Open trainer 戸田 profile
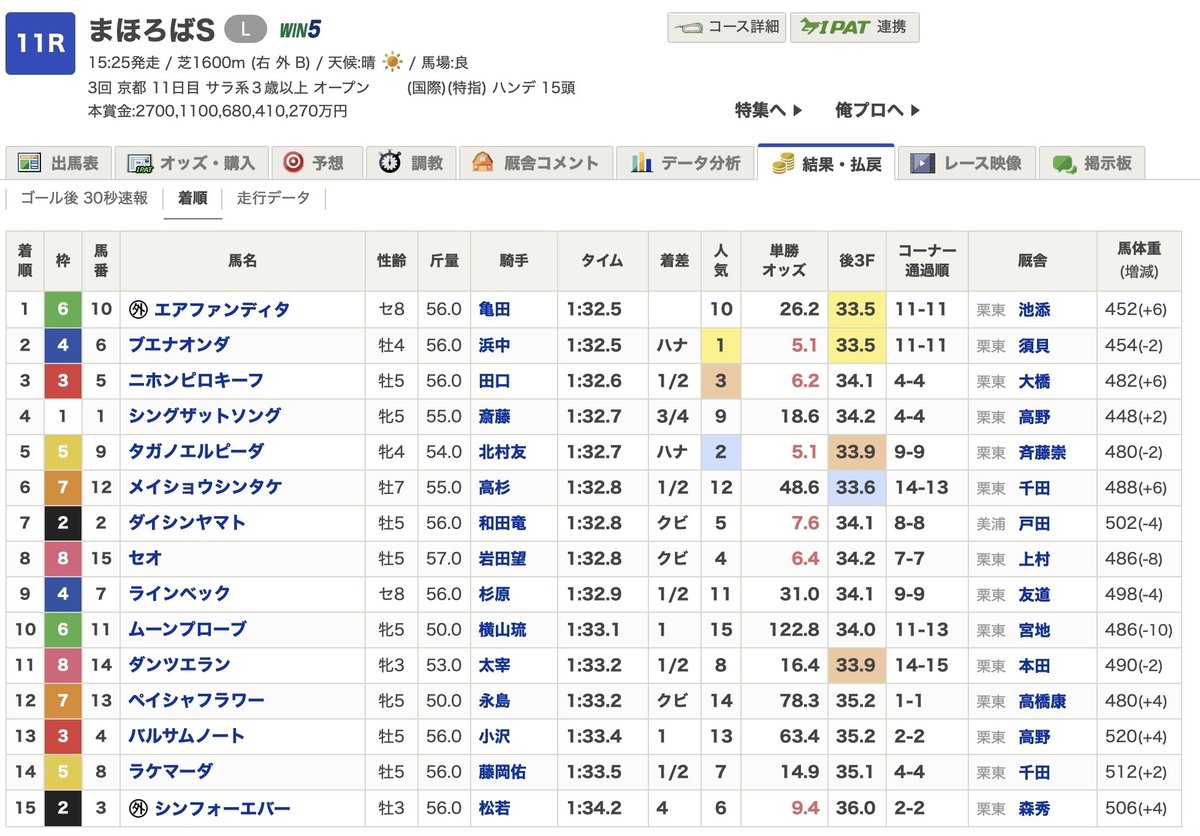This screenshot has width=1200, height=836. point(1034,523)
